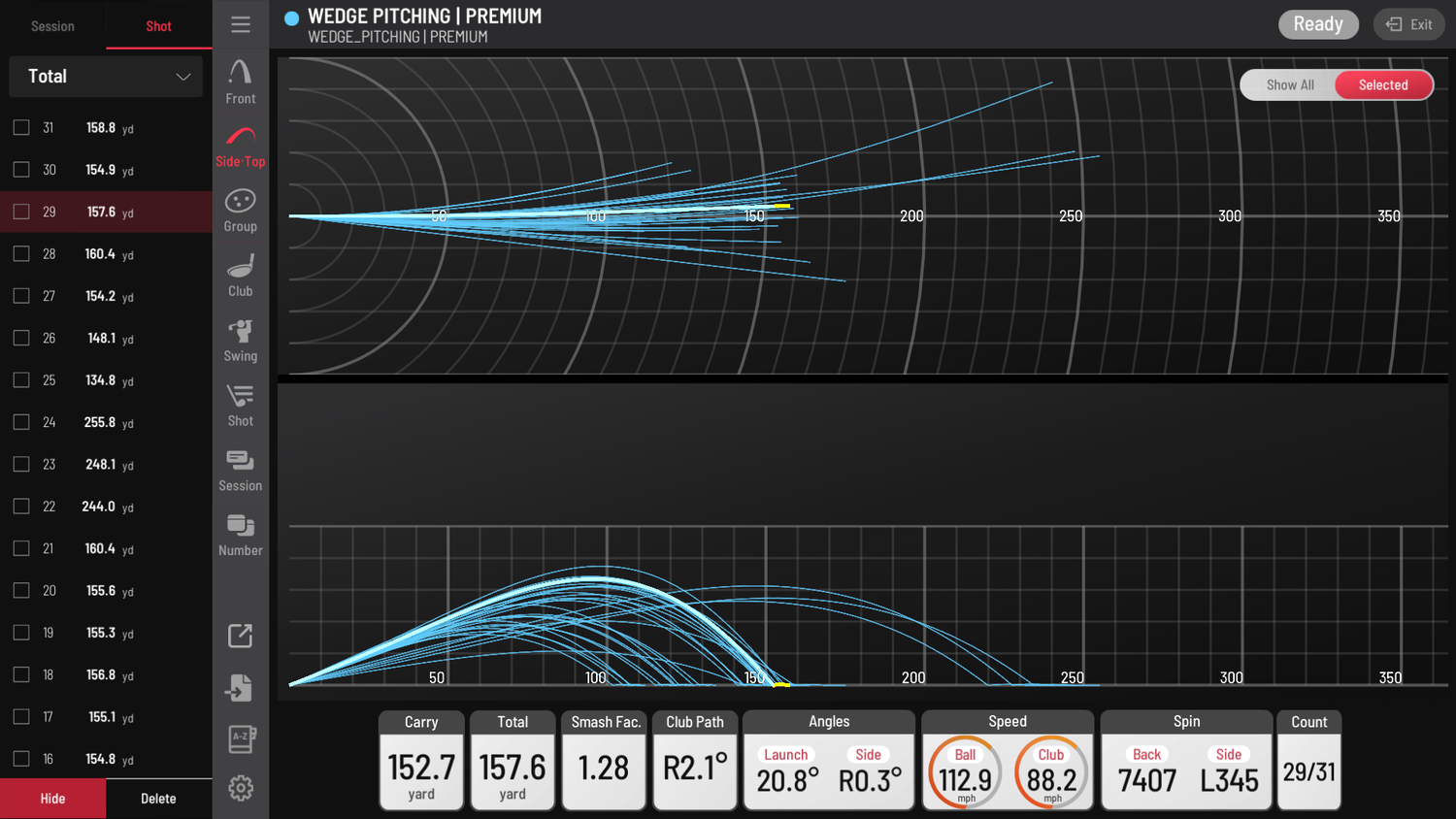Open the Shot view
1456x819 pixels.
click(241, 406)
